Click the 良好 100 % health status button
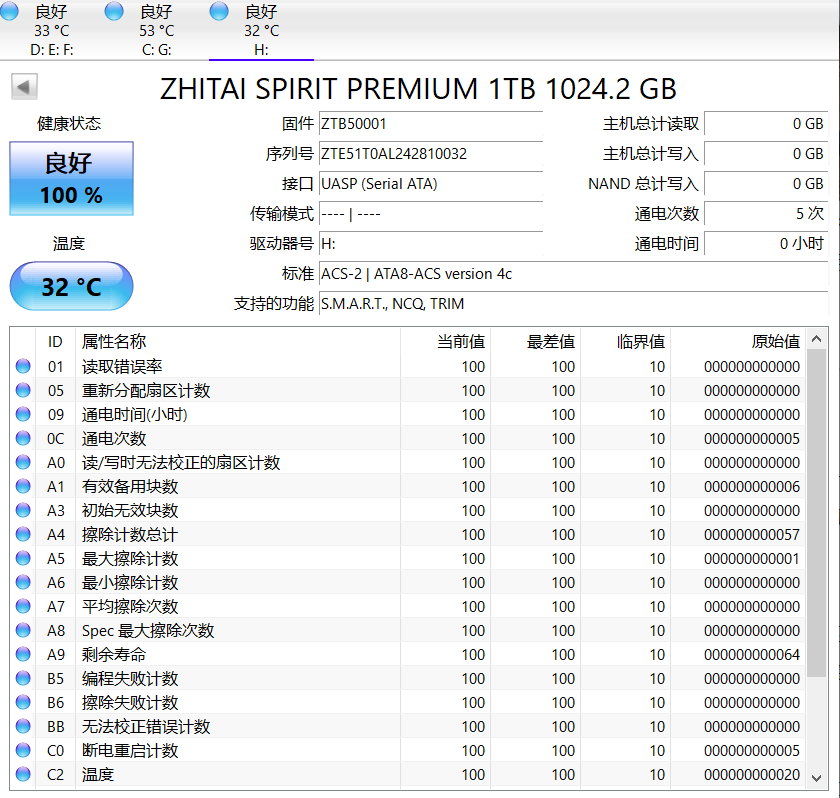840x798 pixels. tap(71, 178)
